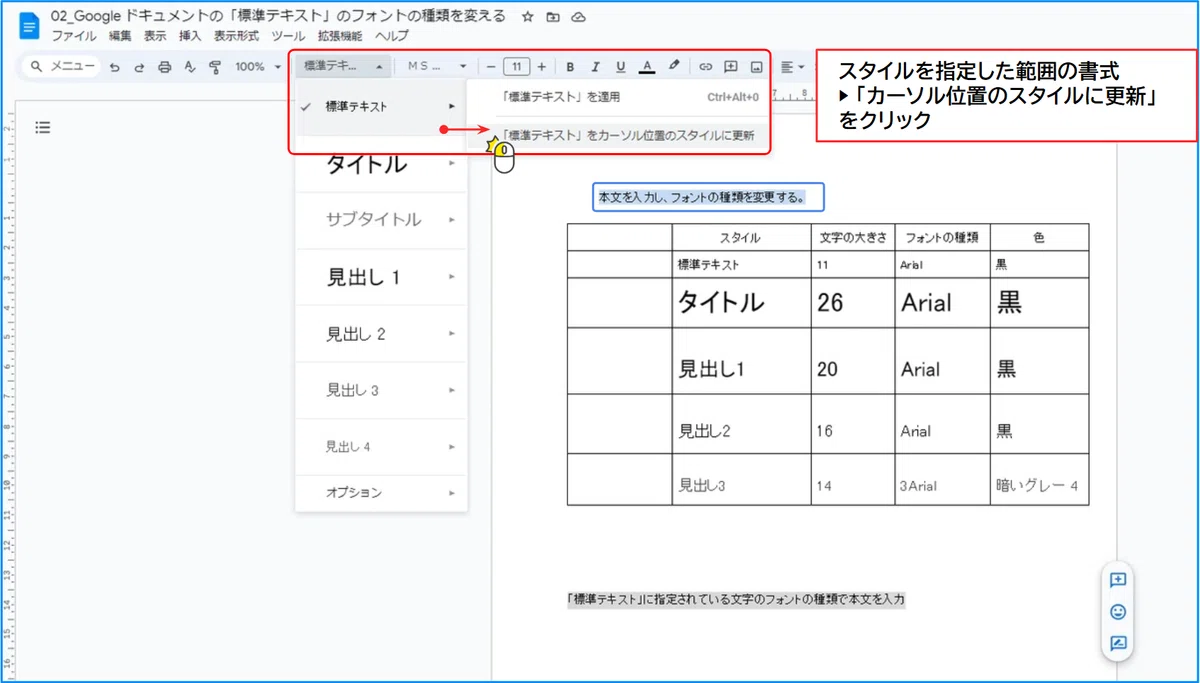Show the document outline

click(x=43, y=127)
